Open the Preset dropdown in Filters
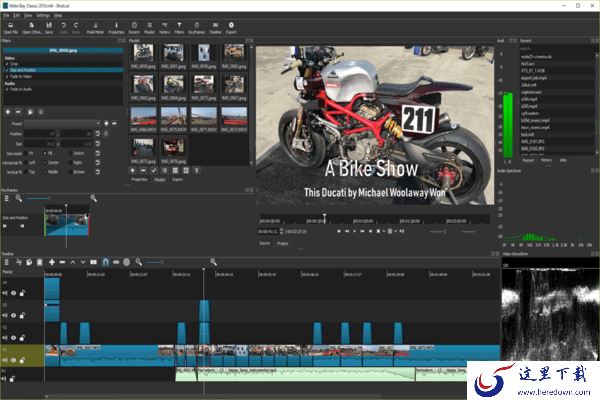Screen dimensions: 600x400 pyautogui.click(x=62, y=124)
